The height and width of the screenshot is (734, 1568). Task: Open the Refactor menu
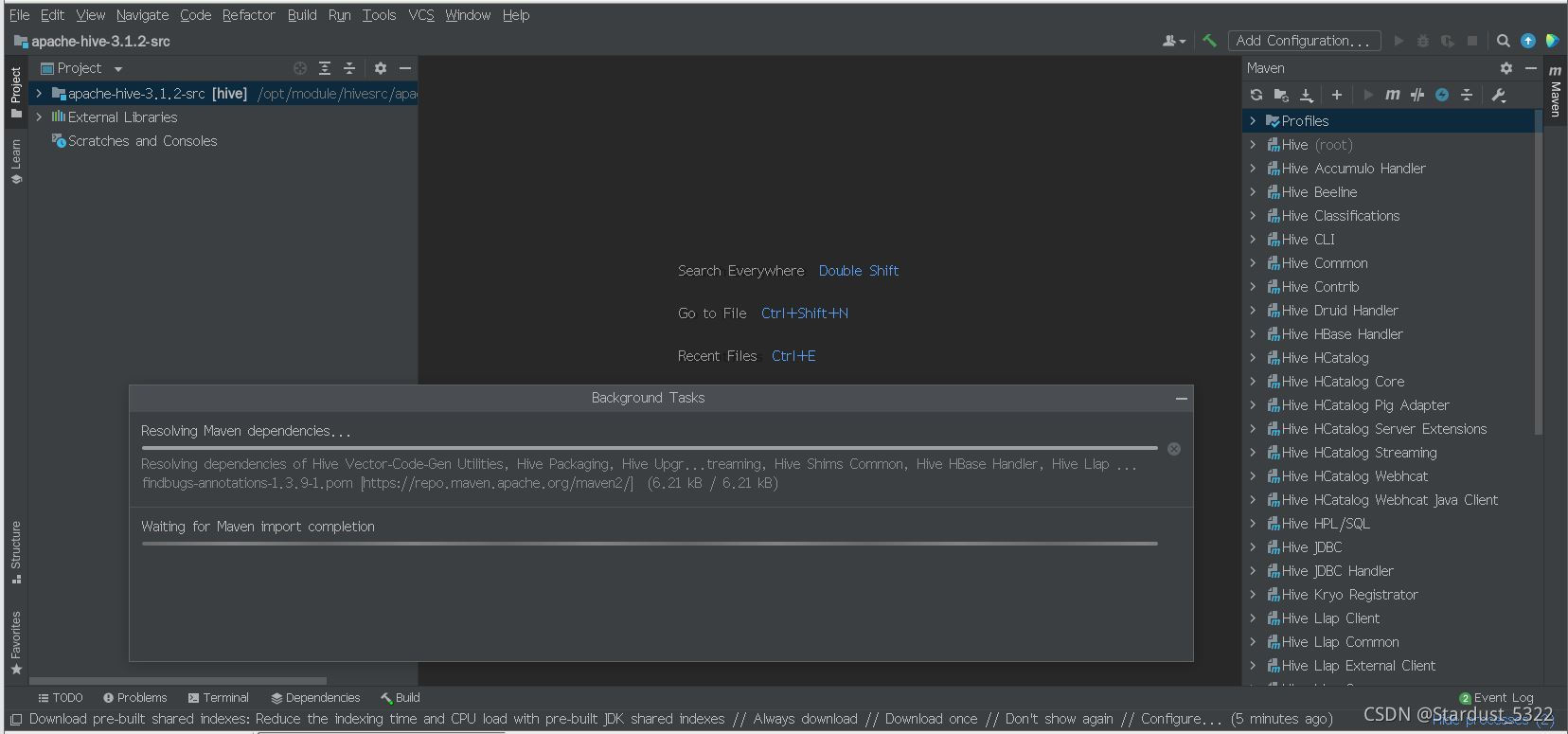248,15
